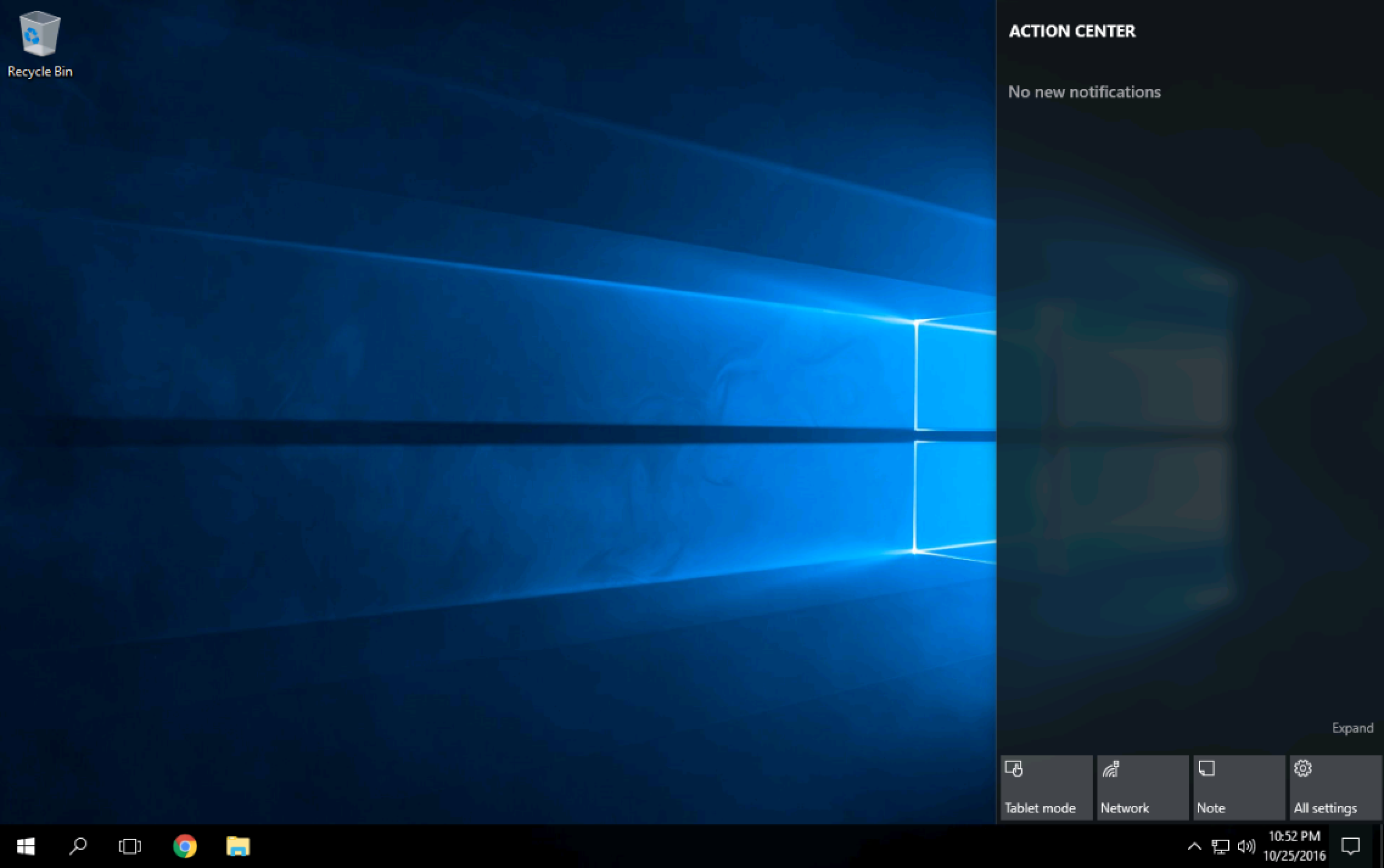The width and height of the screenshot is (1384, 868).
Task: Close Action Center via taskbar notification icon
Action: [x=1351, y=846]
